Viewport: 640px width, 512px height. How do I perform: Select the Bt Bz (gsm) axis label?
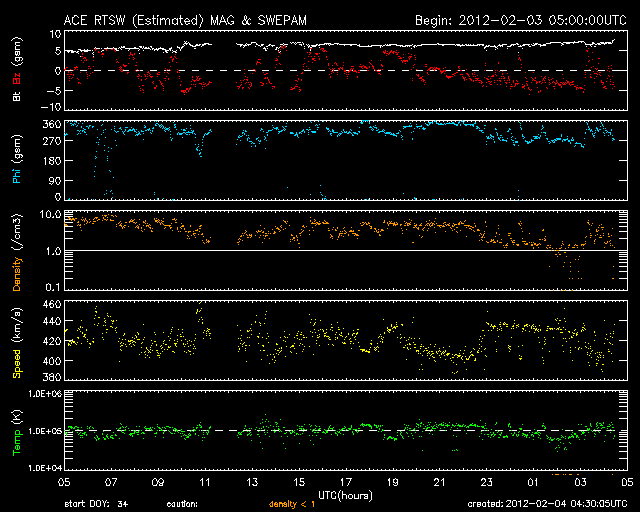coord(16,71)
